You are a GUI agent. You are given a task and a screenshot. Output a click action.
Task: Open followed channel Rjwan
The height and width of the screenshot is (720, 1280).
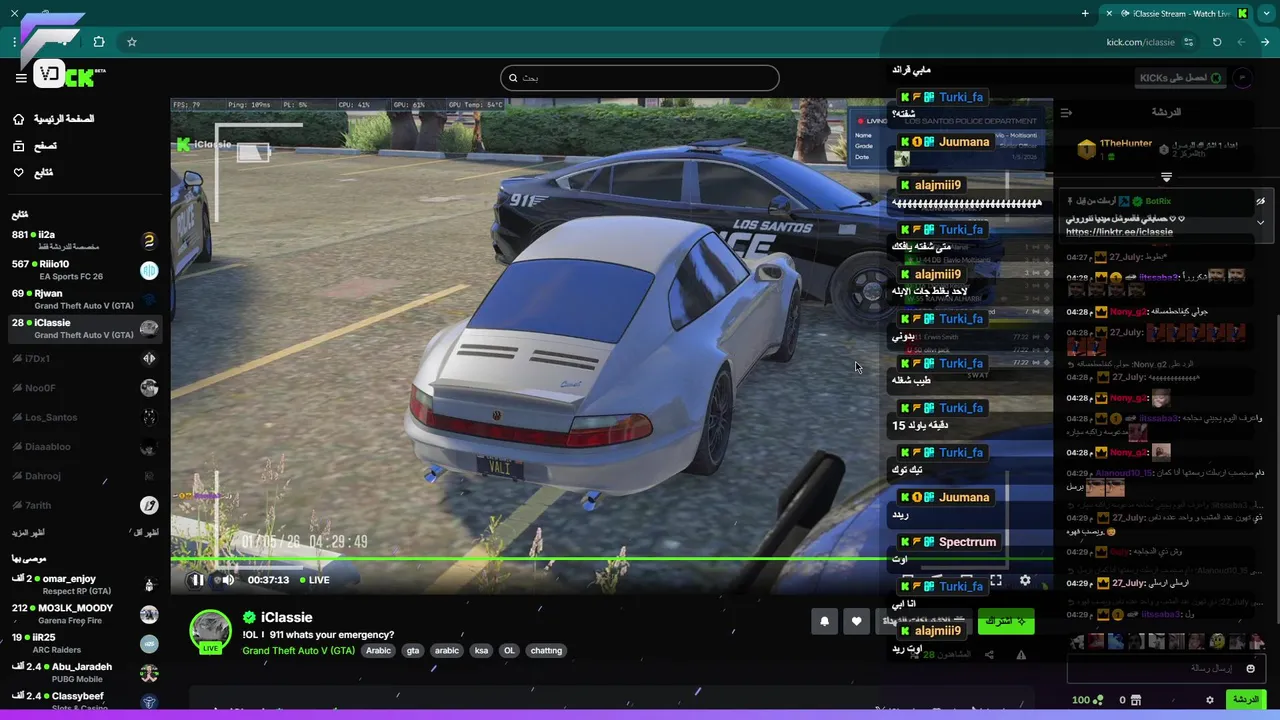coord(85,299)
